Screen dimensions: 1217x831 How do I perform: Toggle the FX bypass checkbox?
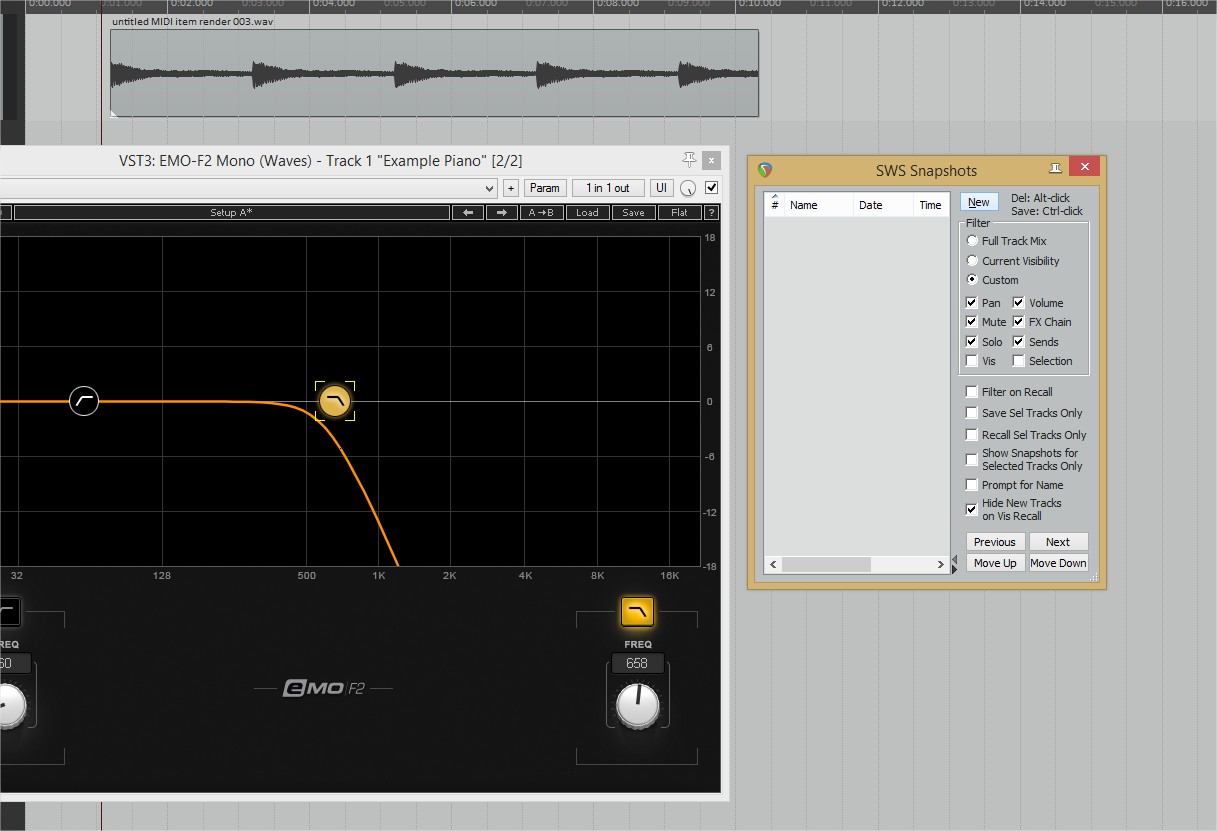click(711, 188)
